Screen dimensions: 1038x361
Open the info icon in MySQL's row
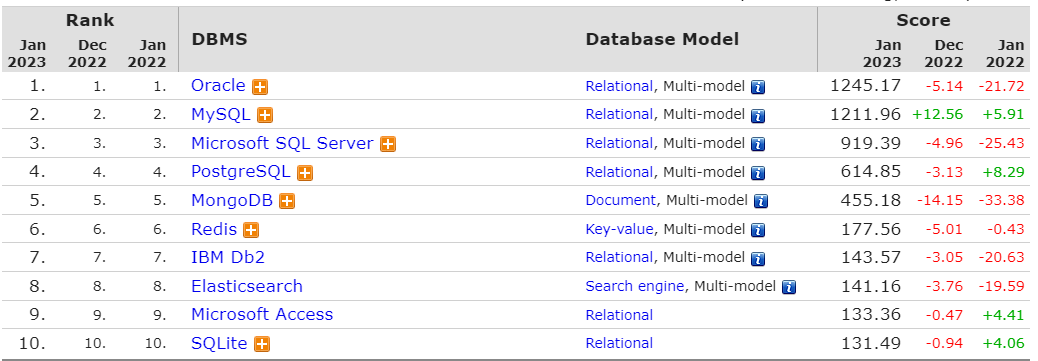pos(758,115)
